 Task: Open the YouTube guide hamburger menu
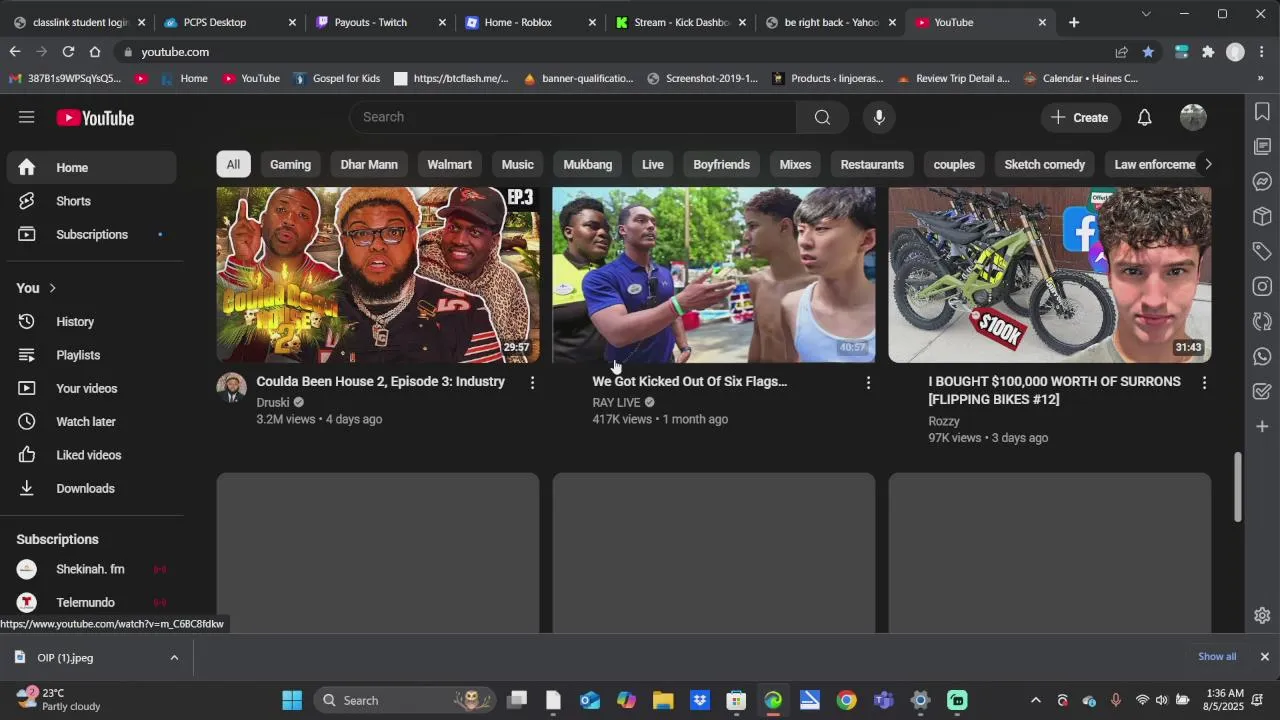point(27,117)
